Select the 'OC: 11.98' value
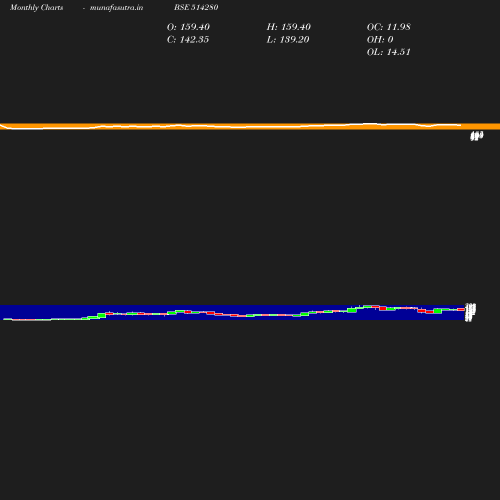500x500 pixels. coord(389,27)
